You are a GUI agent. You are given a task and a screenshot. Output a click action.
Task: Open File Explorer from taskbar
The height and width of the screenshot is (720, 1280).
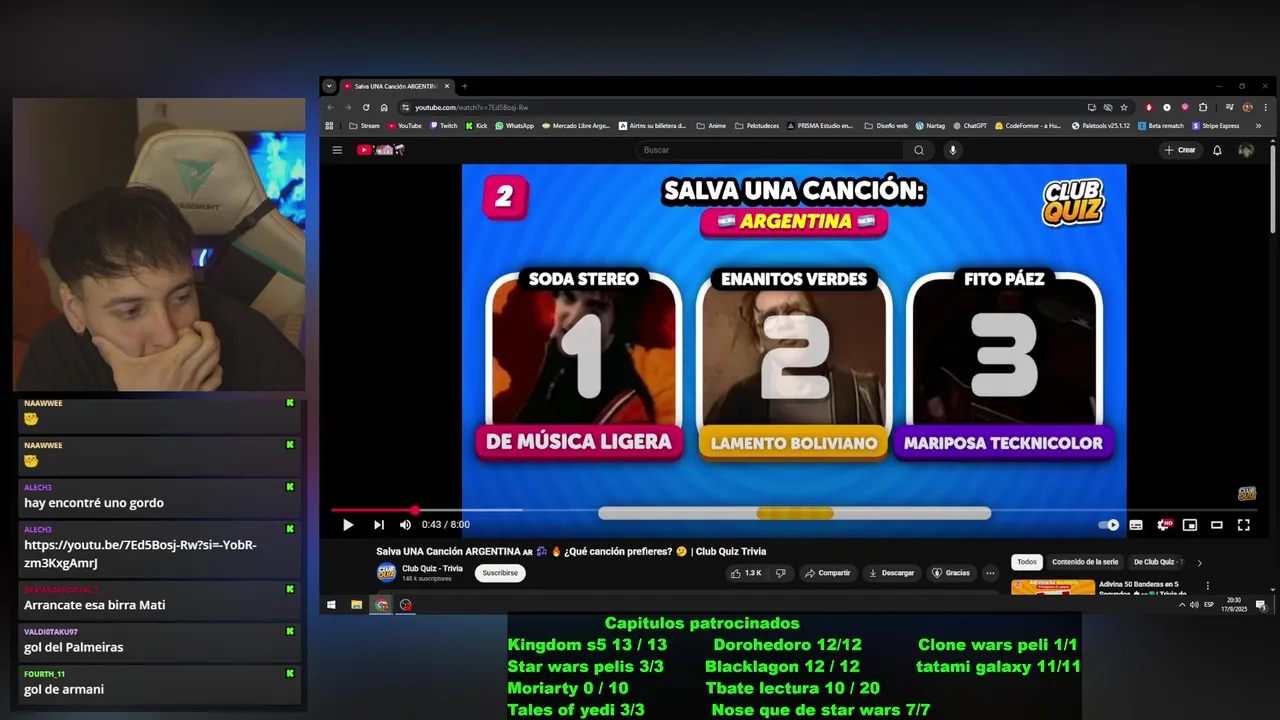[x=356, y=605]
